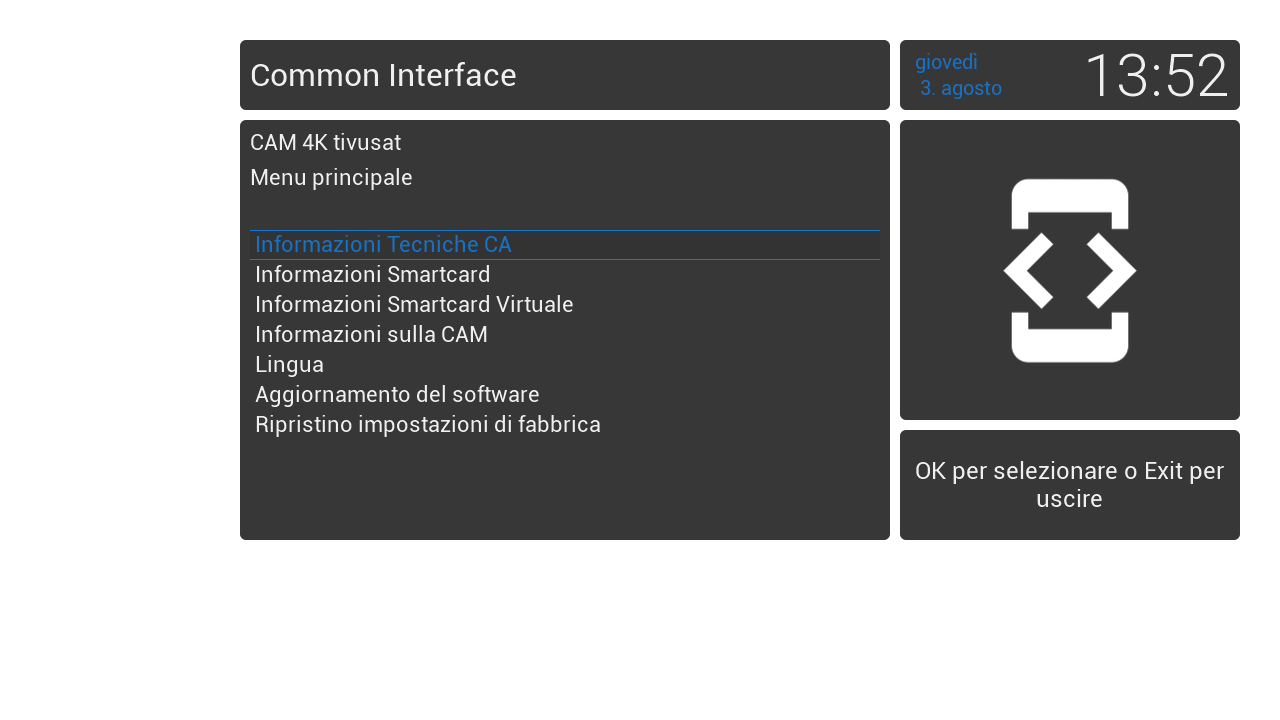The width and height of the screenshot is (1280, 720).
Task: Click the right arrow inside the CI icon
Action: click(1111, 270)
